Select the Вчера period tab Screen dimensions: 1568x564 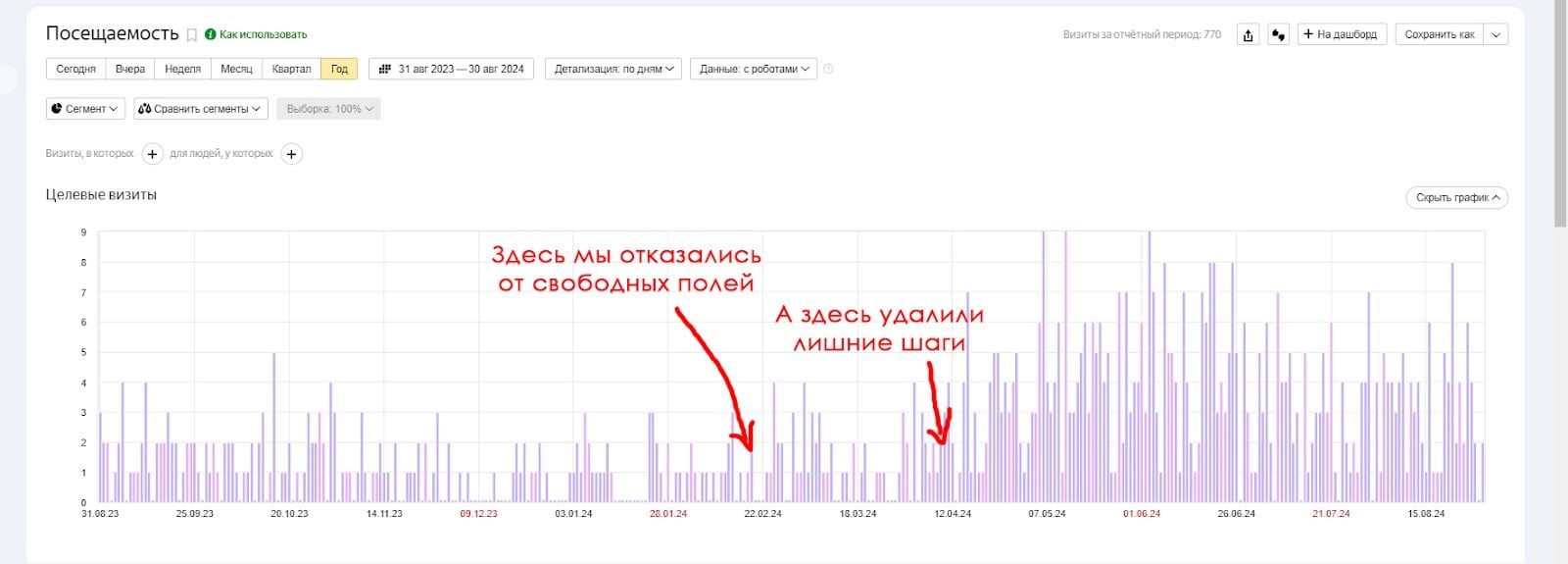click(x=130, y=69)
